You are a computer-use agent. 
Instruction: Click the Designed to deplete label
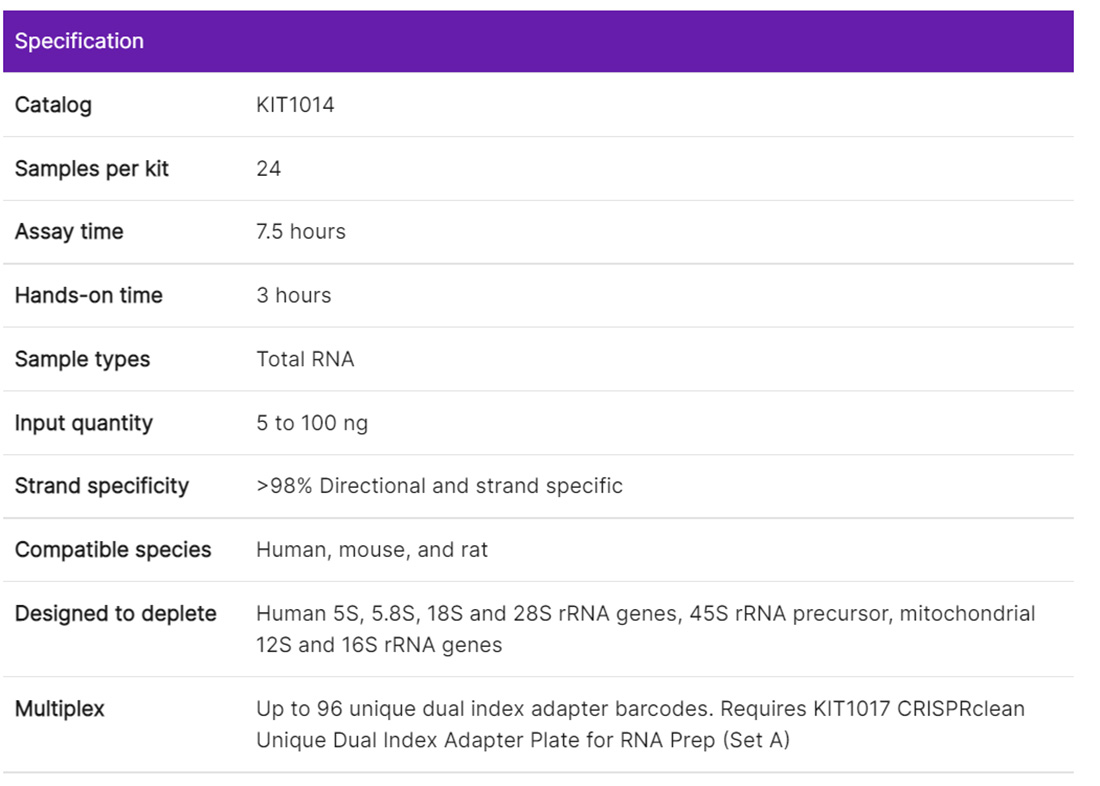(116, 614)
